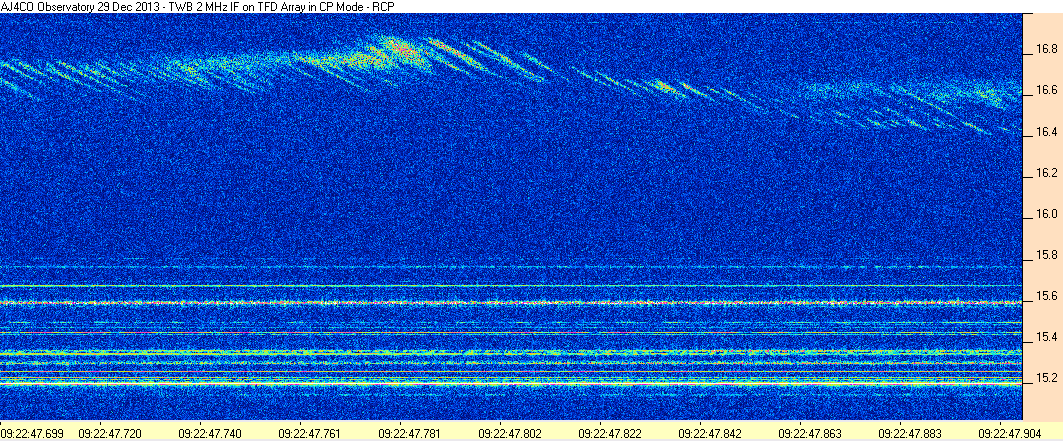This screenshot has height=441, width=1063.
Task: Select the 09:22:47.802 time axis label
Action: [508, 432]
